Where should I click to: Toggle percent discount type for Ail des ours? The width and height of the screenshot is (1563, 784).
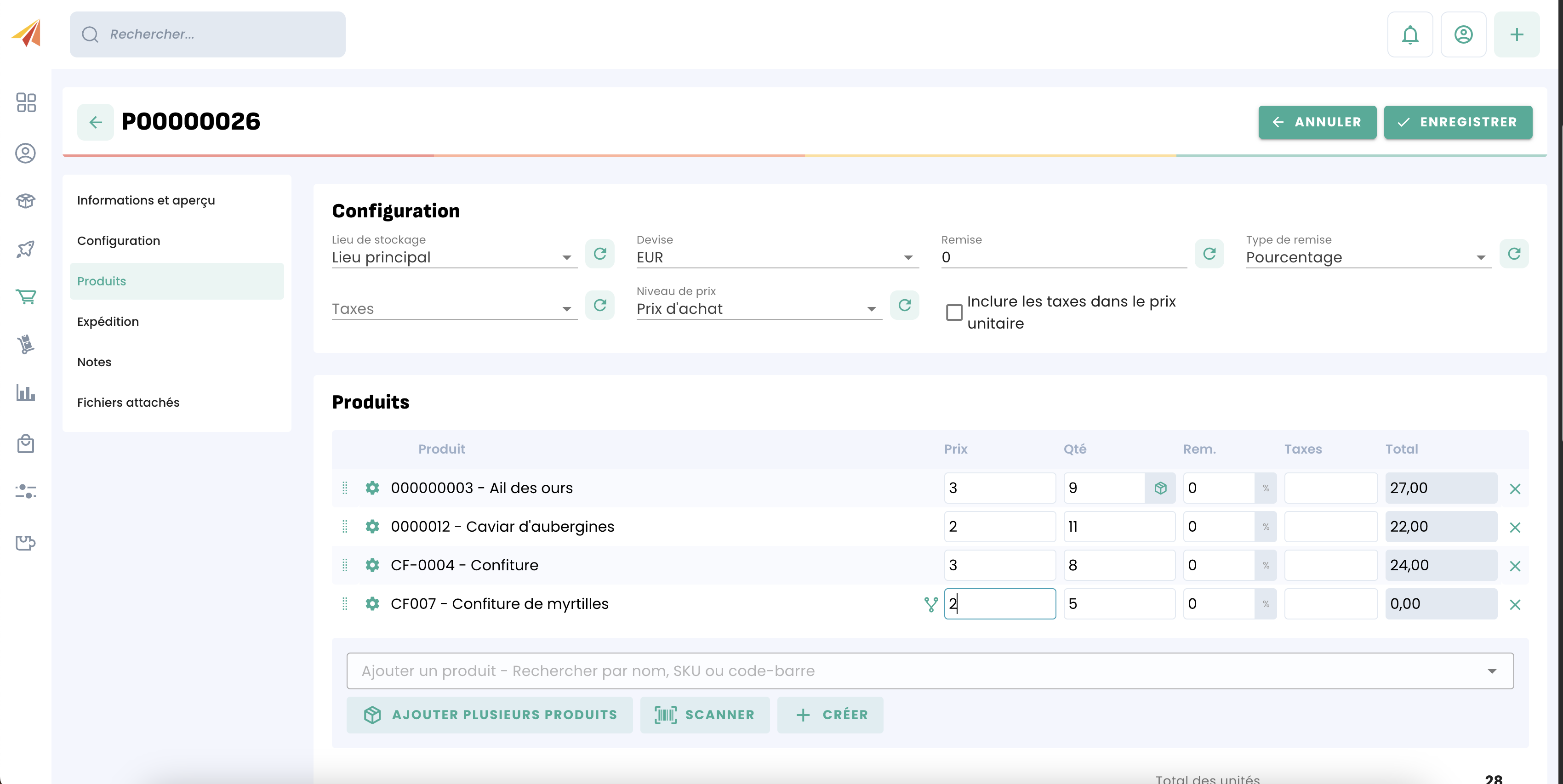(x=1266, y=488)
